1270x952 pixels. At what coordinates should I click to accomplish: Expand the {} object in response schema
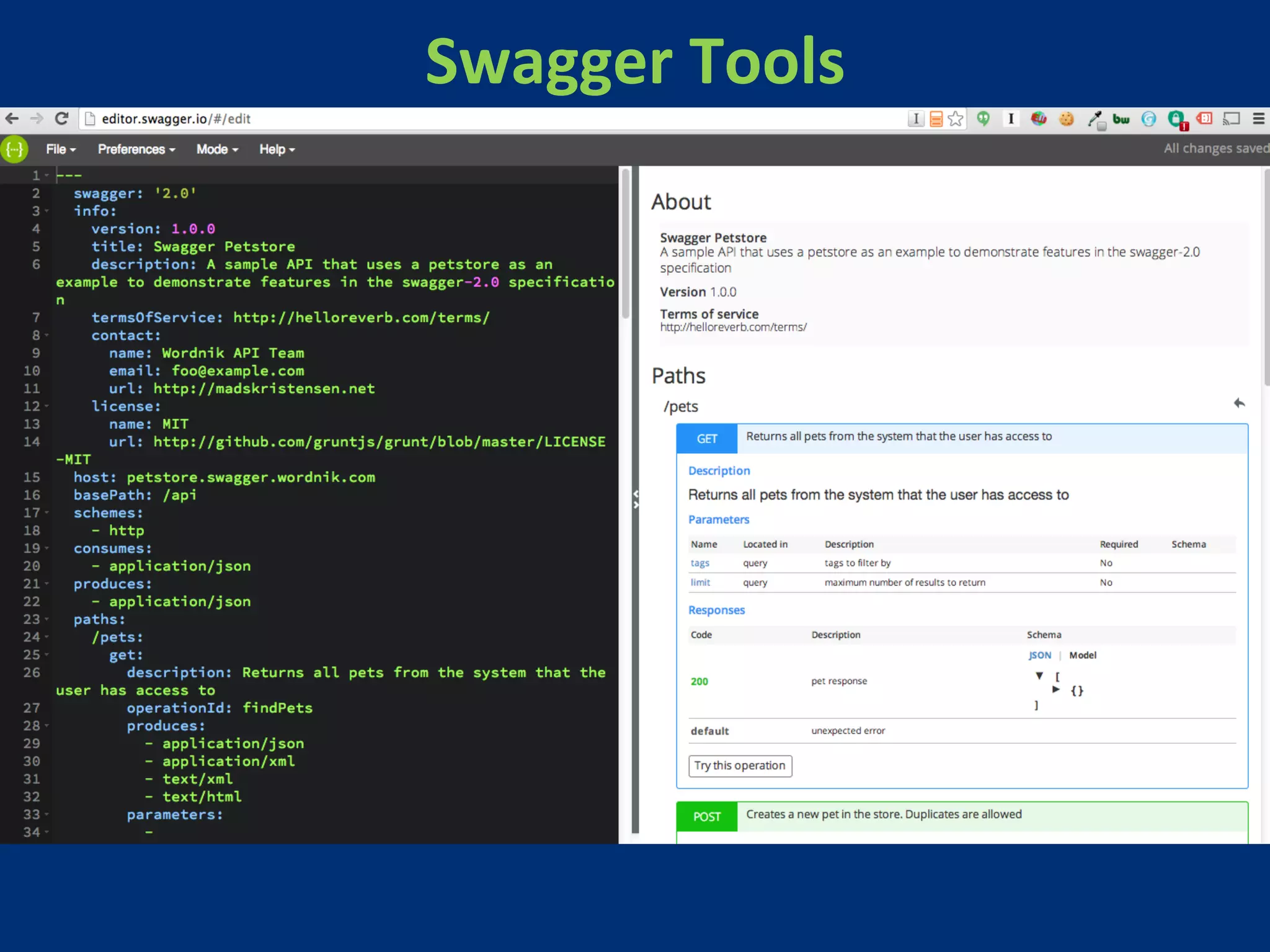1056,690
